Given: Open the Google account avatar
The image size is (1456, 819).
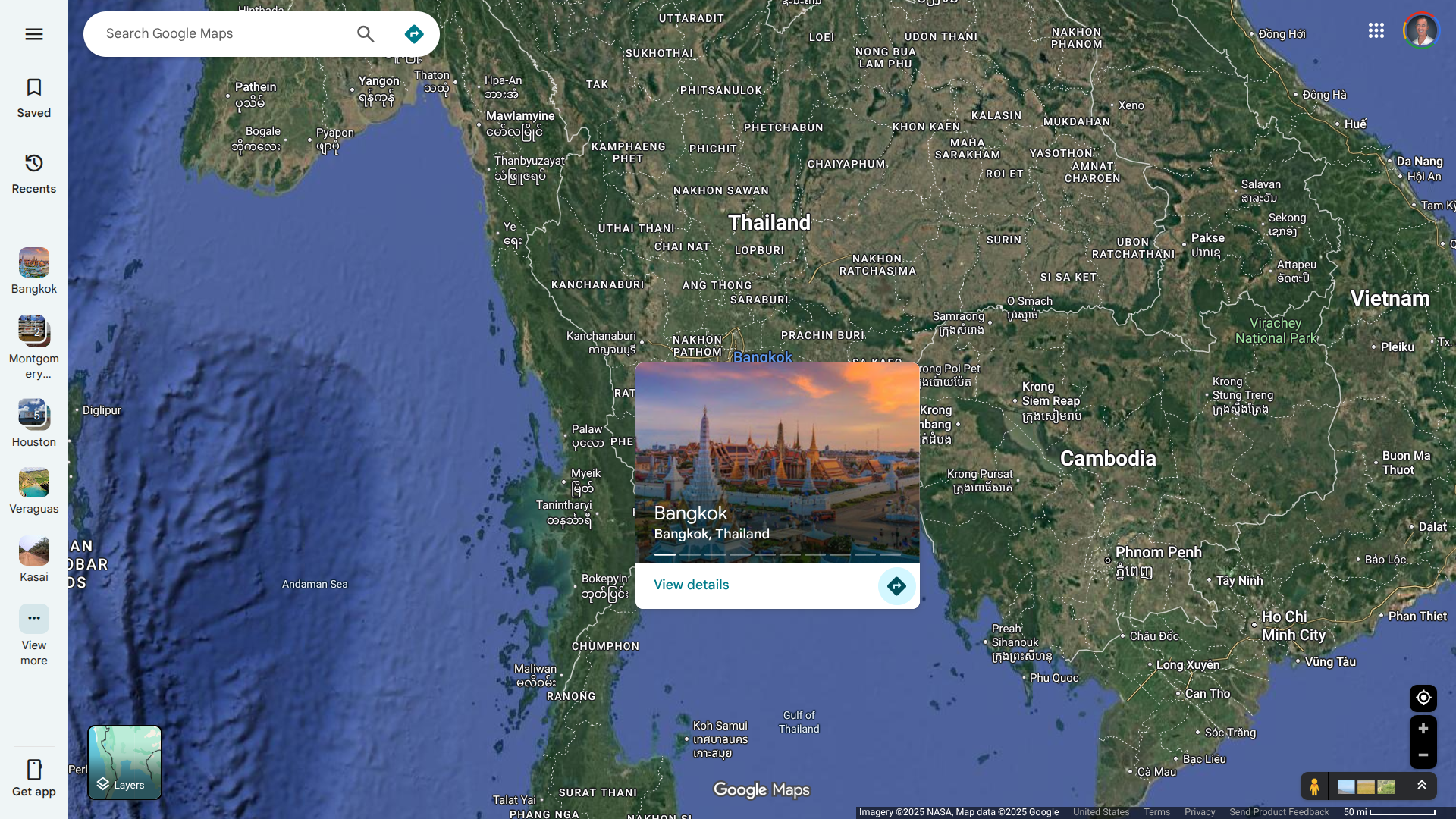Looking at the screenshot, I should point(1420,30).
